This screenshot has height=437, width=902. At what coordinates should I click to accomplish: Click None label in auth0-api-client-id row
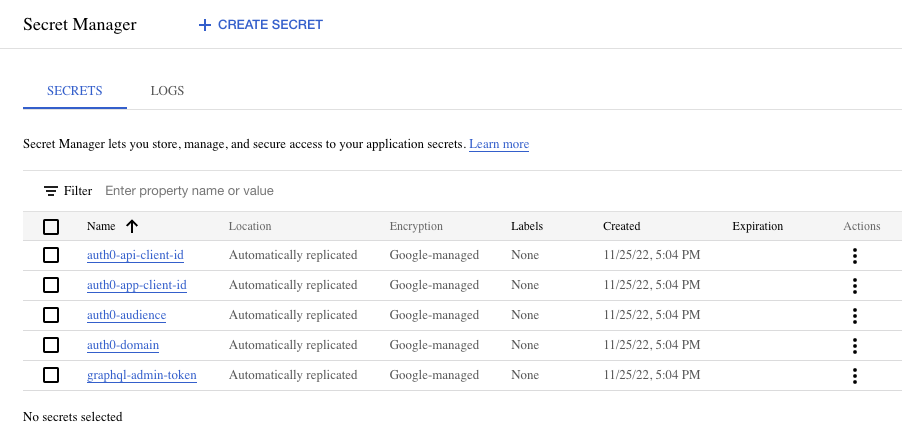tap(525, 255)
